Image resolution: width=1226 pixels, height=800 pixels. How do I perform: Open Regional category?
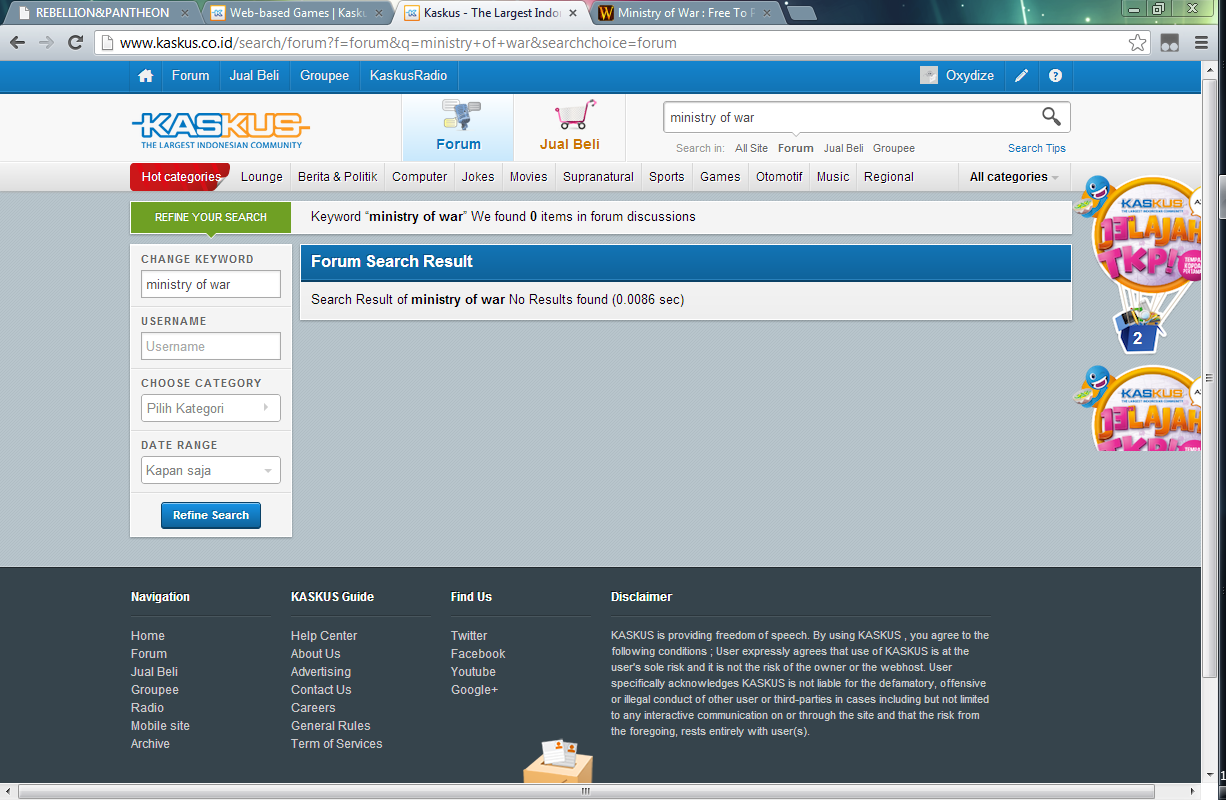(889, 177)
